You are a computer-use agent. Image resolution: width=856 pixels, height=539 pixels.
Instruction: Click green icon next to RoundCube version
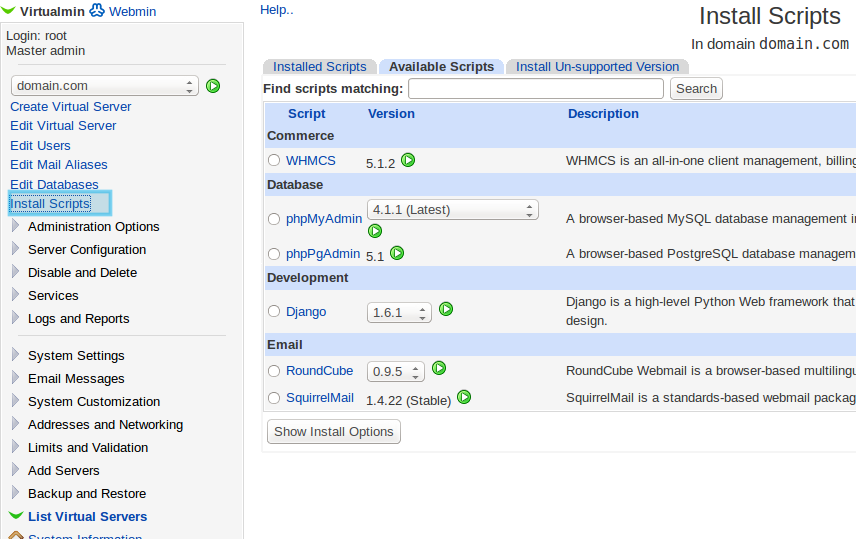point(438,368)
